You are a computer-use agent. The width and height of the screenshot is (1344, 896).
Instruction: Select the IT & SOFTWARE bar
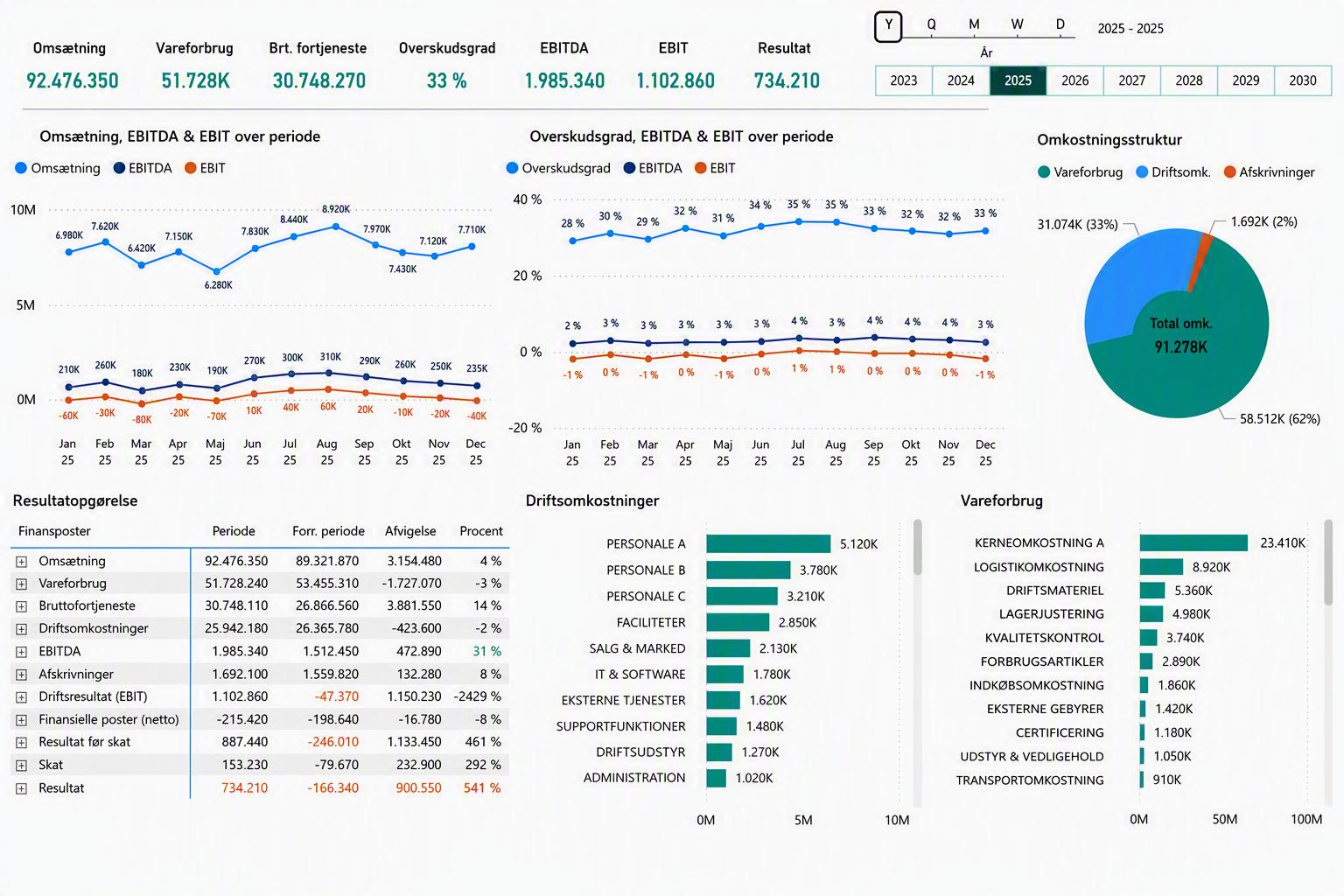724,675
